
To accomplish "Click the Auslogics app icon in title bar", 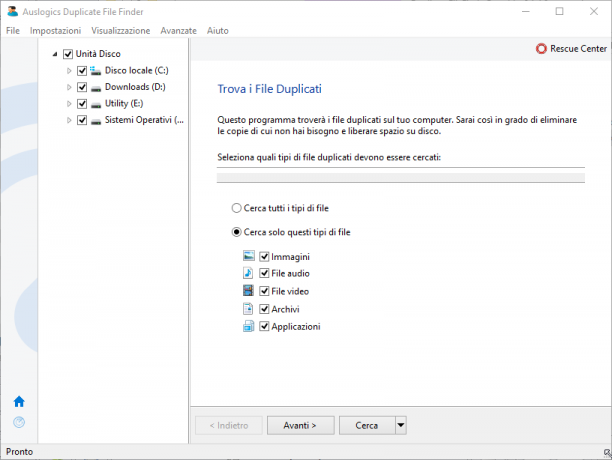I will pos(13,11).
